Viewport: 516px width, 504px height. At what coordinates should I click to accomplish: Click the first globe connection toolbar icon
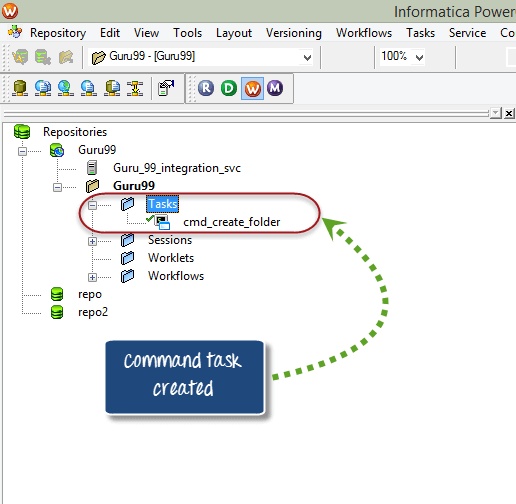pos(43,88)
